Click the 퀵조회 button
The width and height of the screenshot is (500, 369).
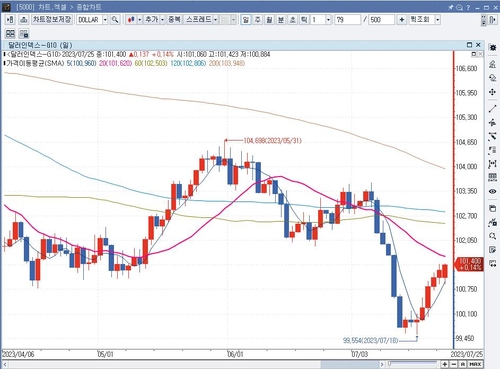[x=422, y=20]
